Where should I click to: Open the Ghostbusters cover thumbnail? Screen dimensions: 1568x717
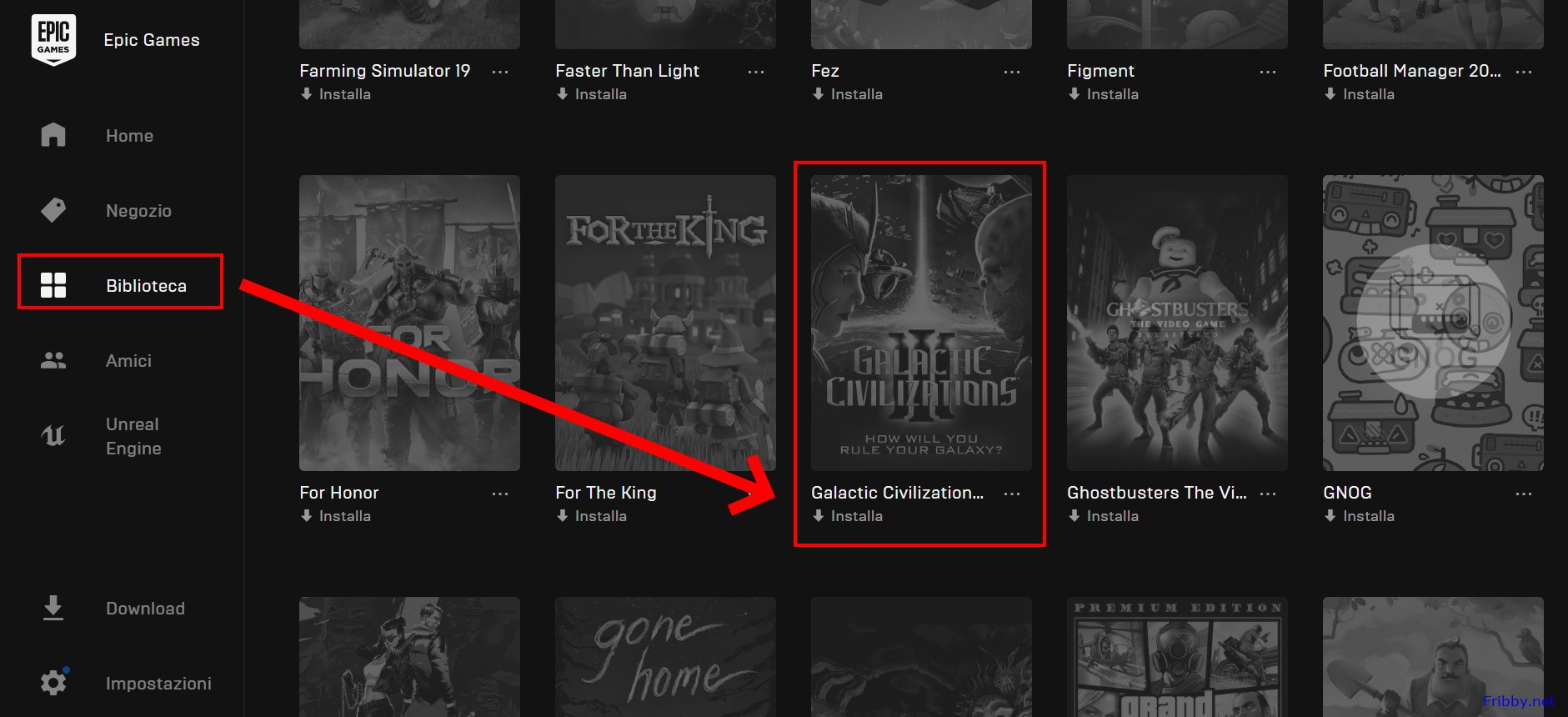point(1177,323)
